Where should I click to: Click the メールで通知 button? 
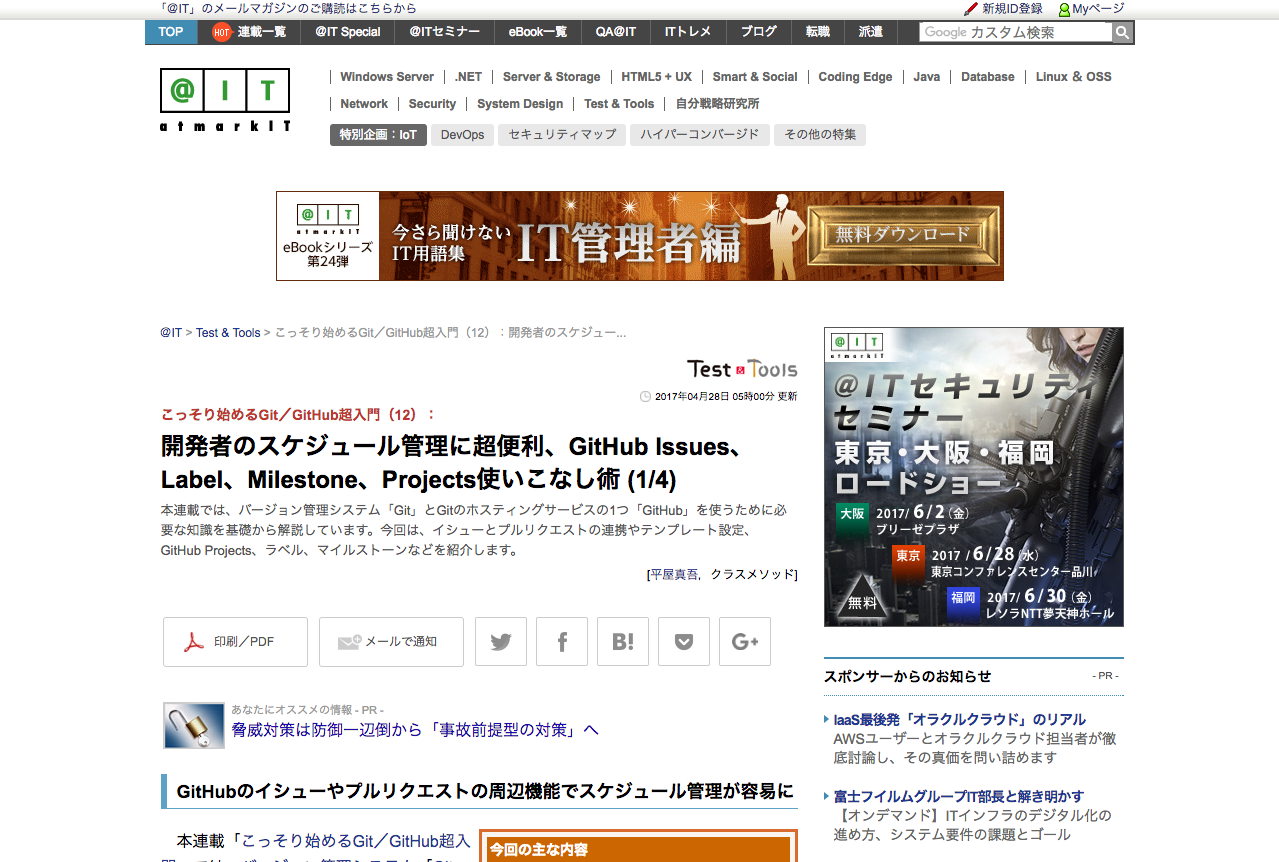(x=391, y=642)
